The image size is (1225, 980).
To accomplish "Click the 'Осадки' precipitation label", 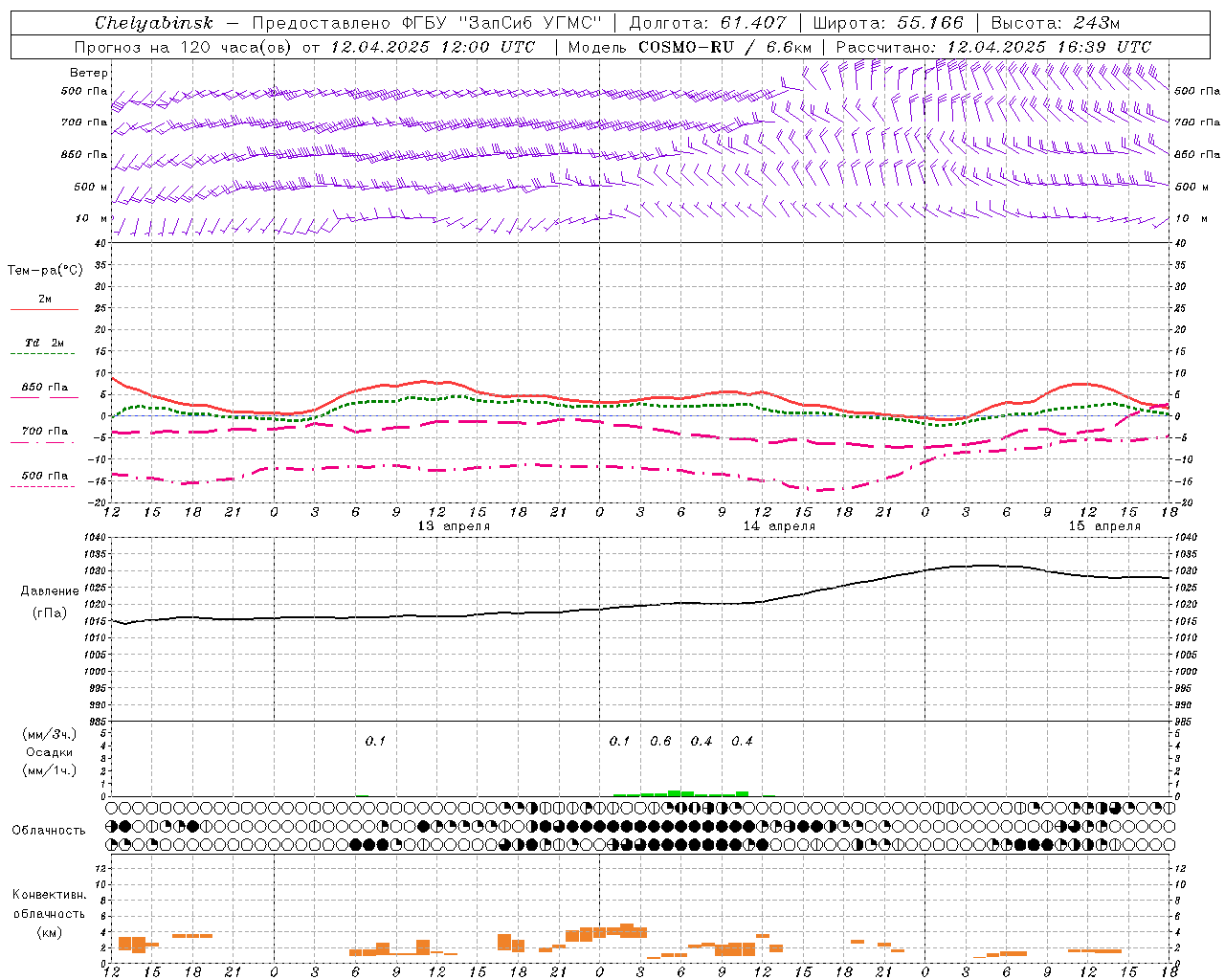I will click(x=49, y=752).
